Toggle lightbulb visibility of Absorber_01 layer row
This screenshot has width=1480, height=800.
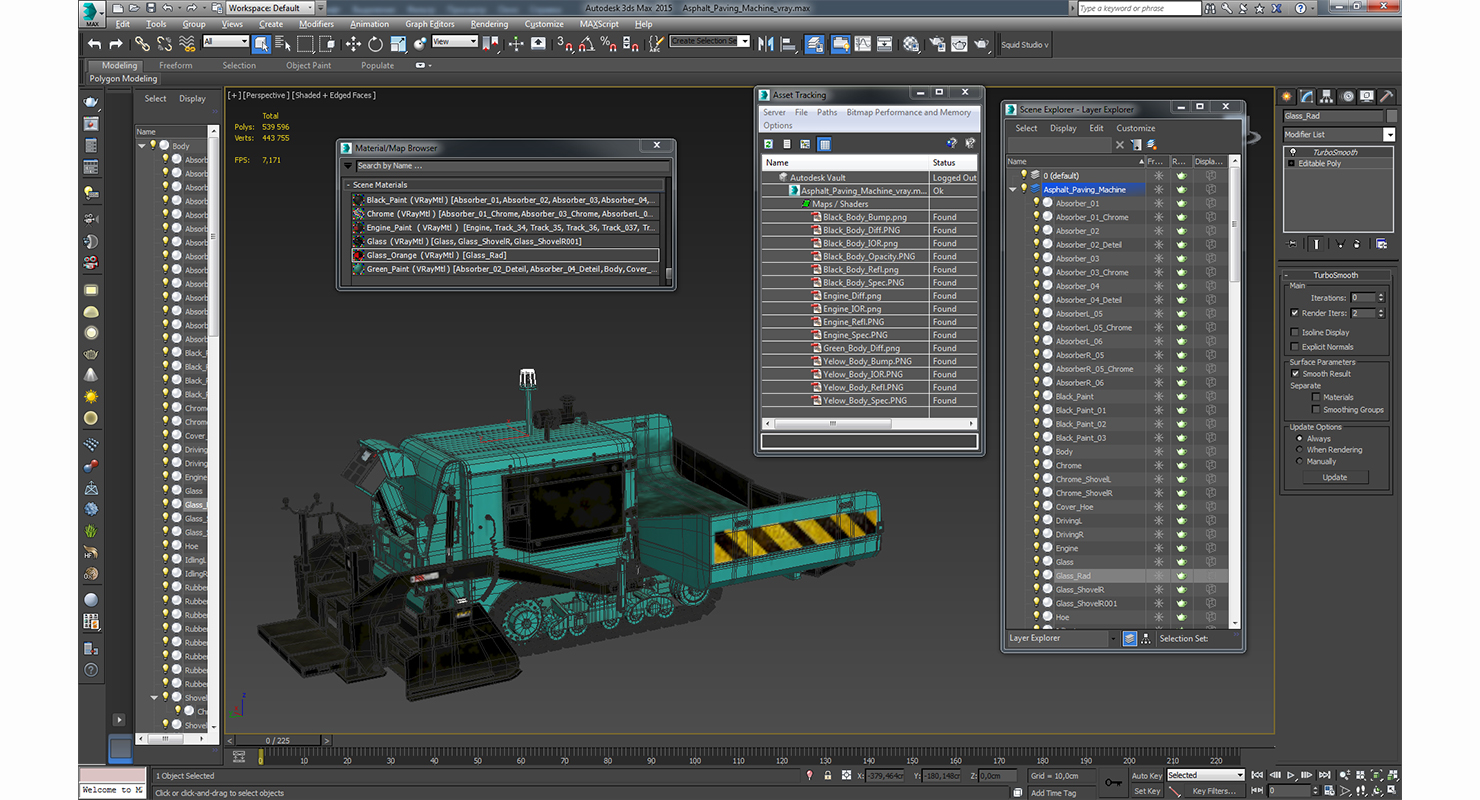coord(1037,203)
